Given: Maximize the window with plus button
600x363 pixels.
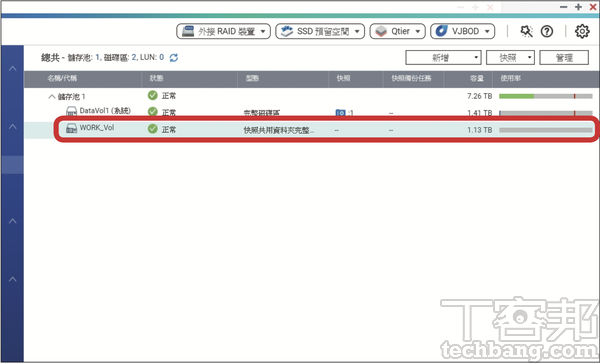Looking at the screenshot, I should (579, 7).
